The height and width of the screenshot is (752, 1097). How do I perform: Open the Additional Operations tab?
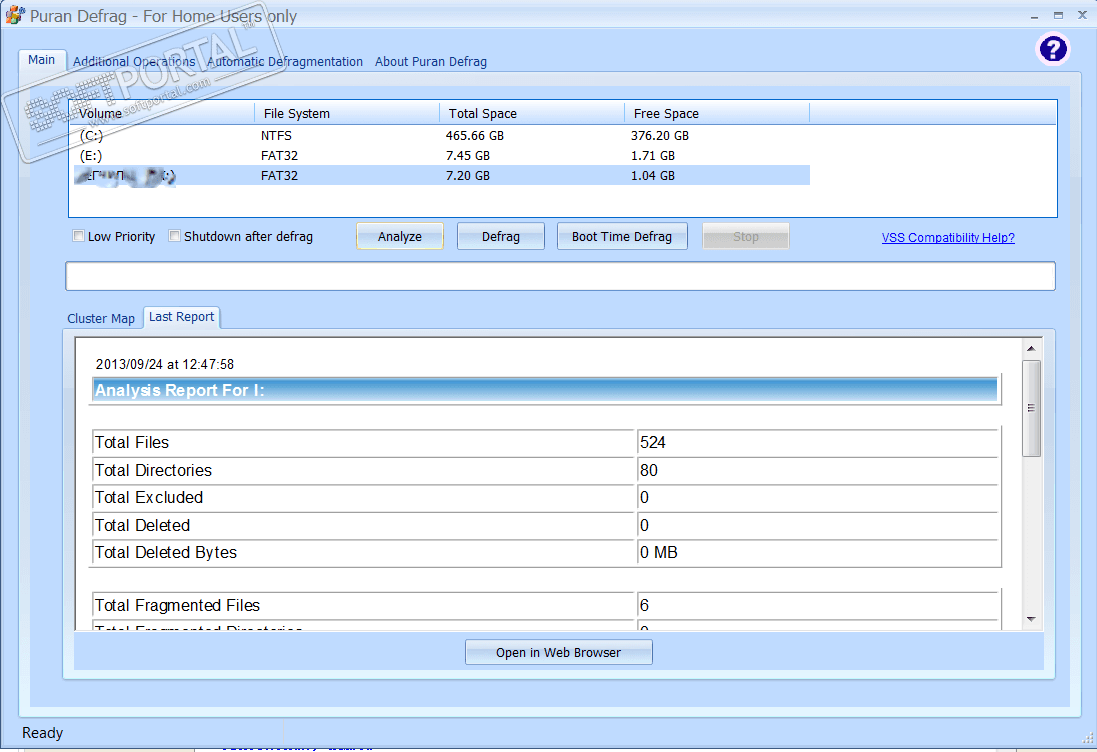click(x=134, y=62)
